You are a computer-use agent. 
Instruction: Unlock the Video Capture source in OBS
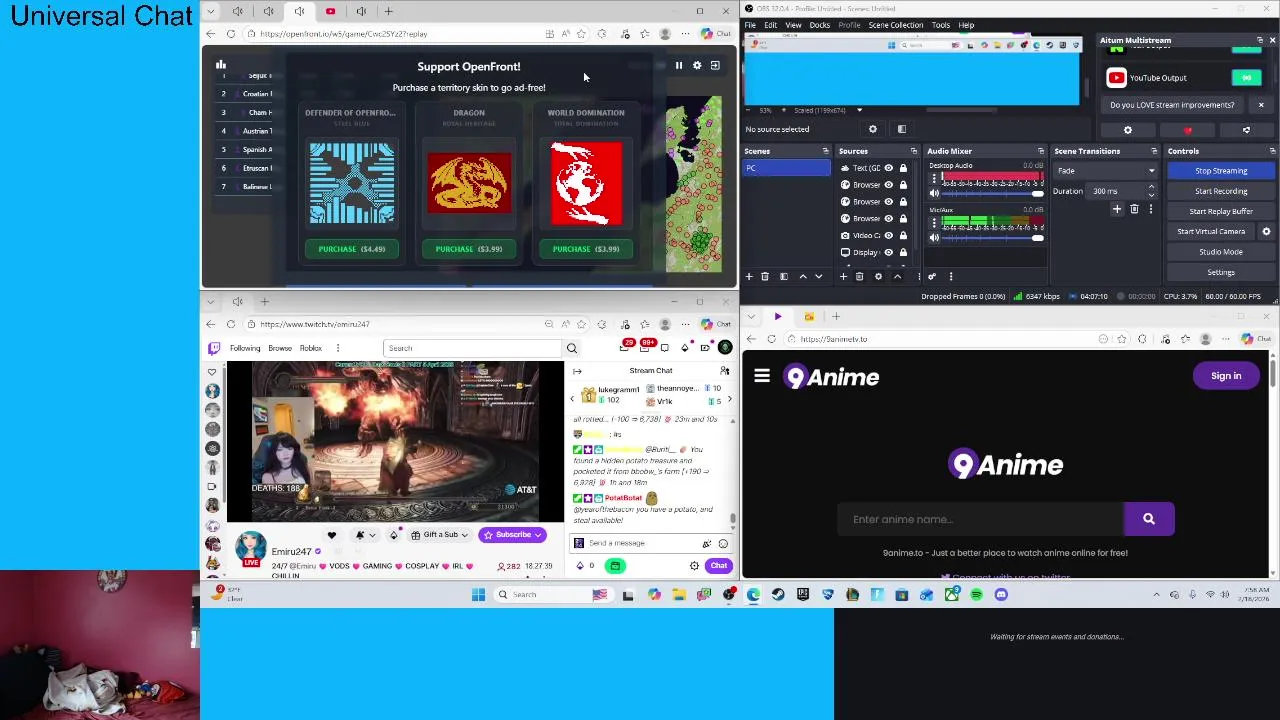903,235
